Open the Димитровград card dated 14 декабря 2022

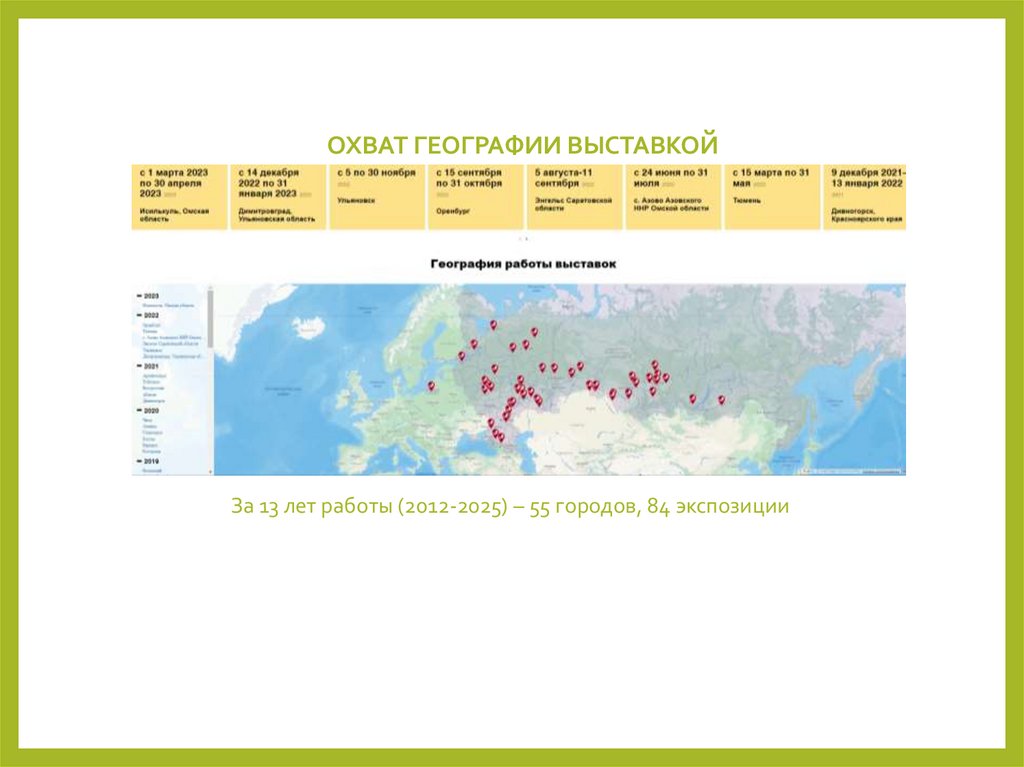pos(278,197)
